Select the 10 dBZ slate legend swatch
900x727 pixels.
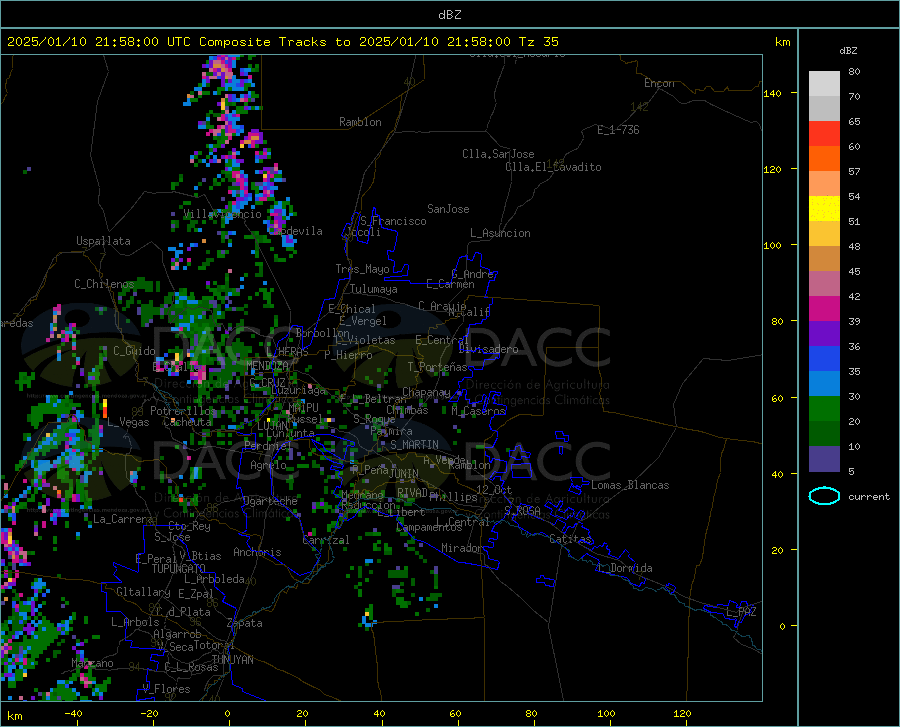tap(824, 459)
